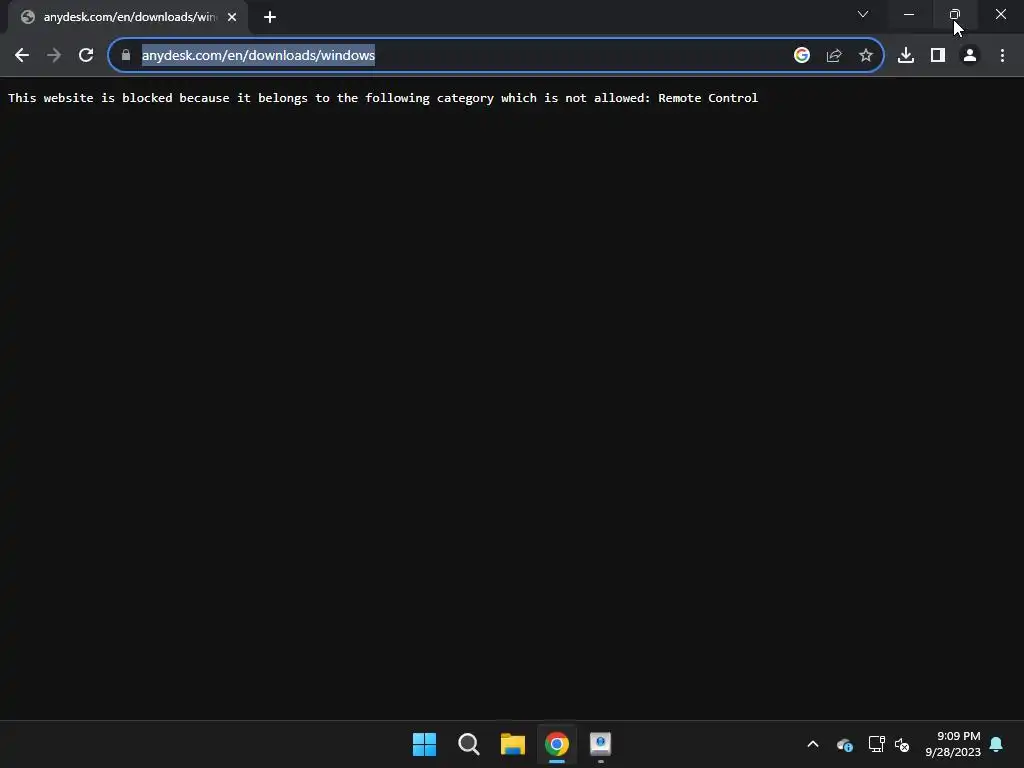1024x768 pixels.
Task: Toggle the Chrome side panel
Action: (x=938, y=56)
